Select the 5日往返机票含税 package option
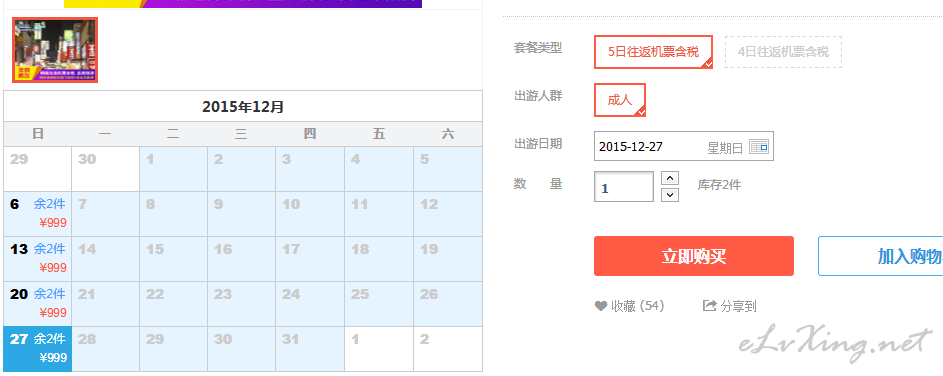 click(x=654, y=52)
